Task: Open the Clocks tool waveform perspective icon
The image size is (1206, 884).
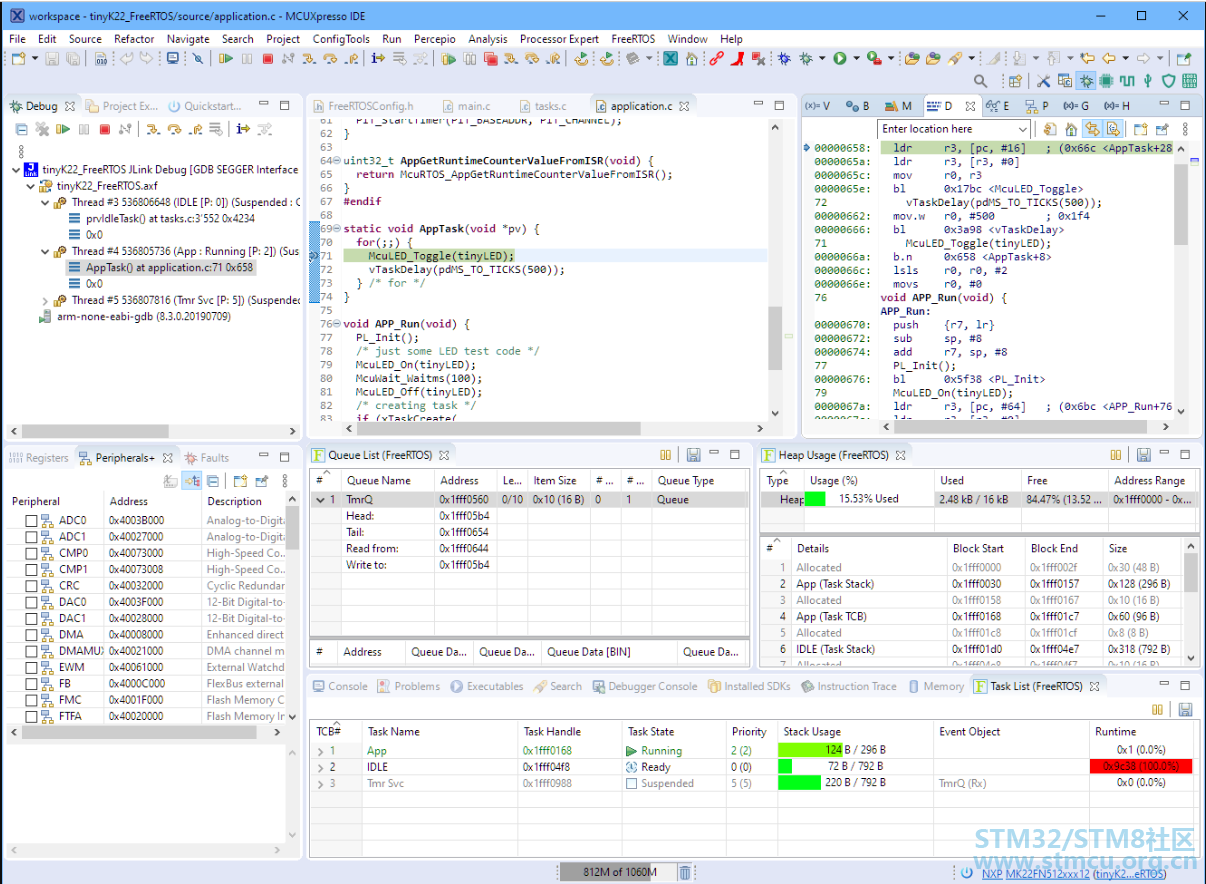Action: pyautogui.click(x=1126, y=81)
